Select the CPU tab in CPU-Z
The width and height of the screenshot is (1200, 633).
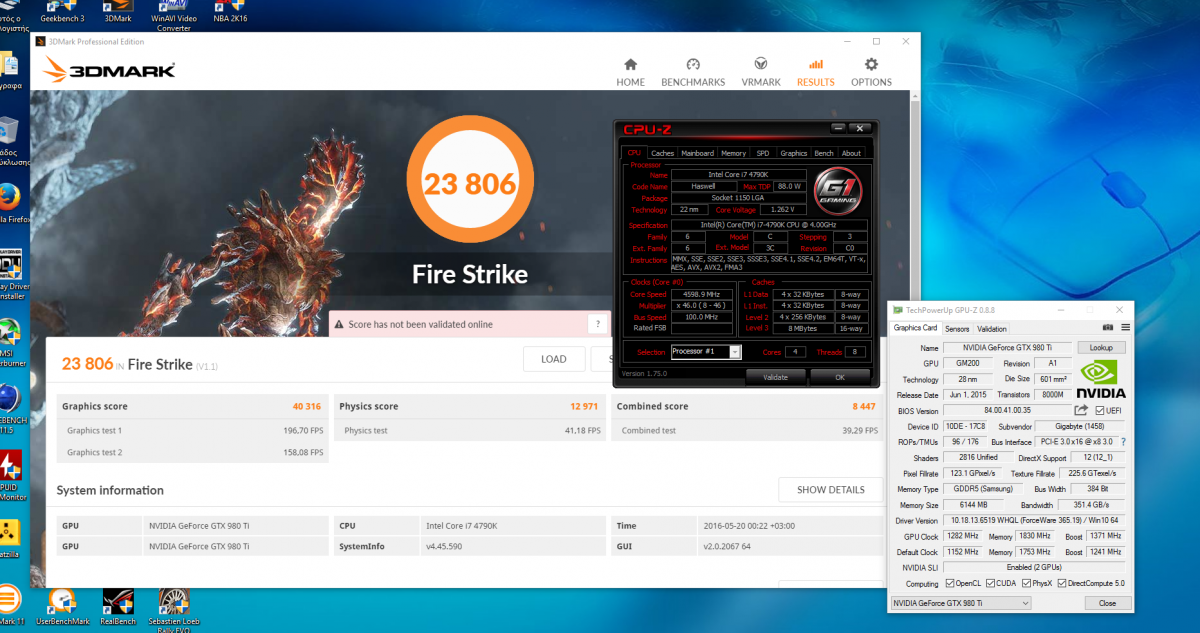coord(634,153)
